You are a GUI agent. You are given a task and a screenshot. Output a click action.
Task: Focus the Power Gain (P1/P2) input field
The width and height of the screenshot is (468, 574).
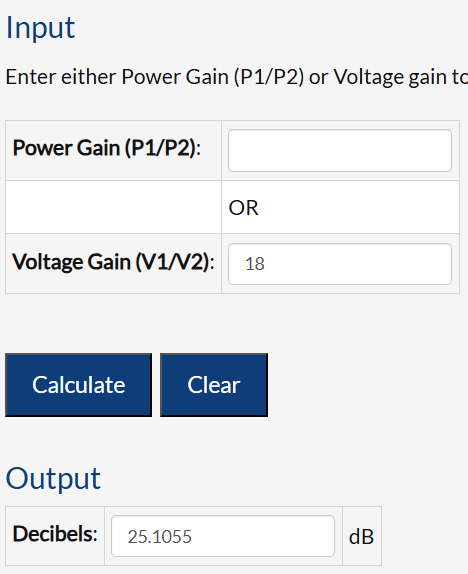pos(340,150)
